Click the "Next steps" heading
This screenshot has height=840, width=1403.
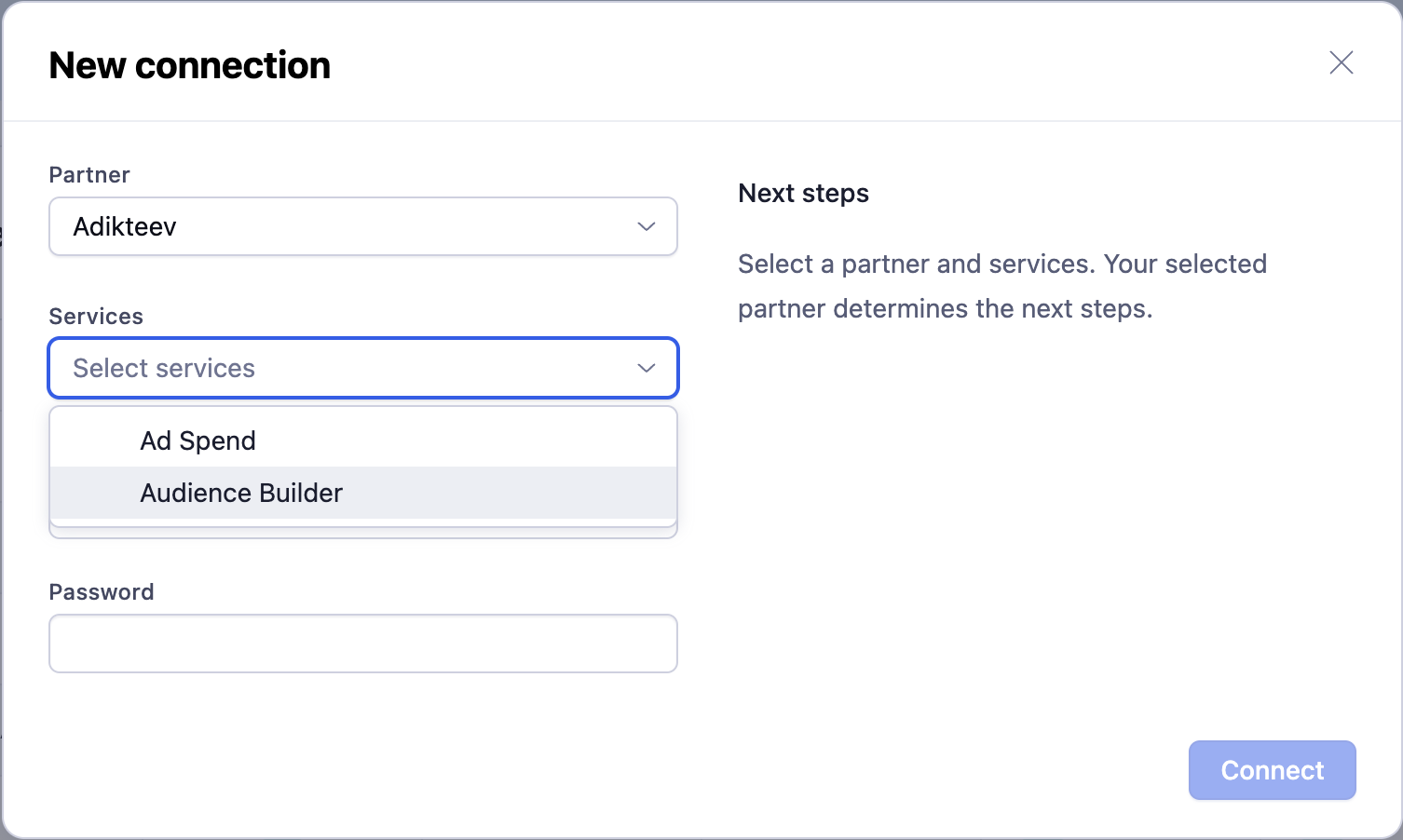[x=803, y=193]
